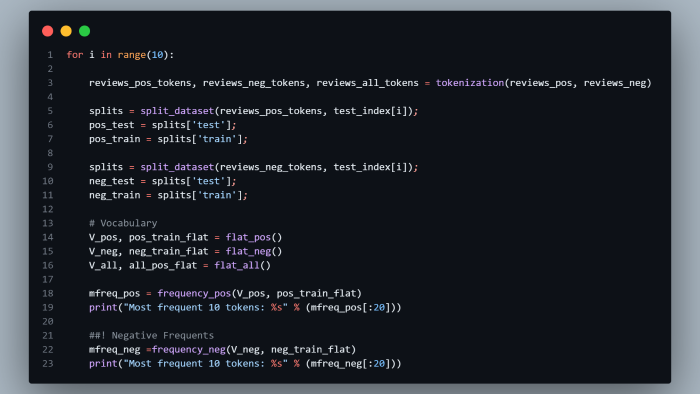Click 'range' on line 1

click(x=132, y=55)
